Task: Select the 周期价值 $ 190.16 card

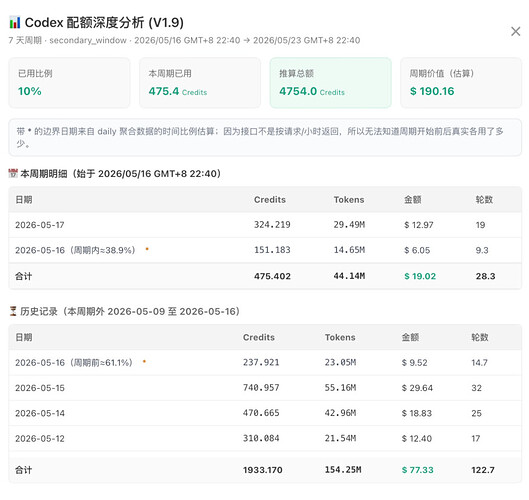Action: click(461, 83)
